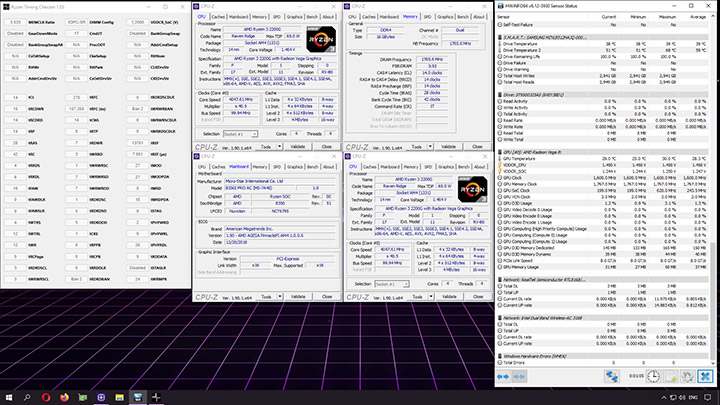This screenshot has width=720, height=405.
Task: Open Tools dropdown arrow in bottom-right CPU-Z window
Action: [x=431, y=297]
